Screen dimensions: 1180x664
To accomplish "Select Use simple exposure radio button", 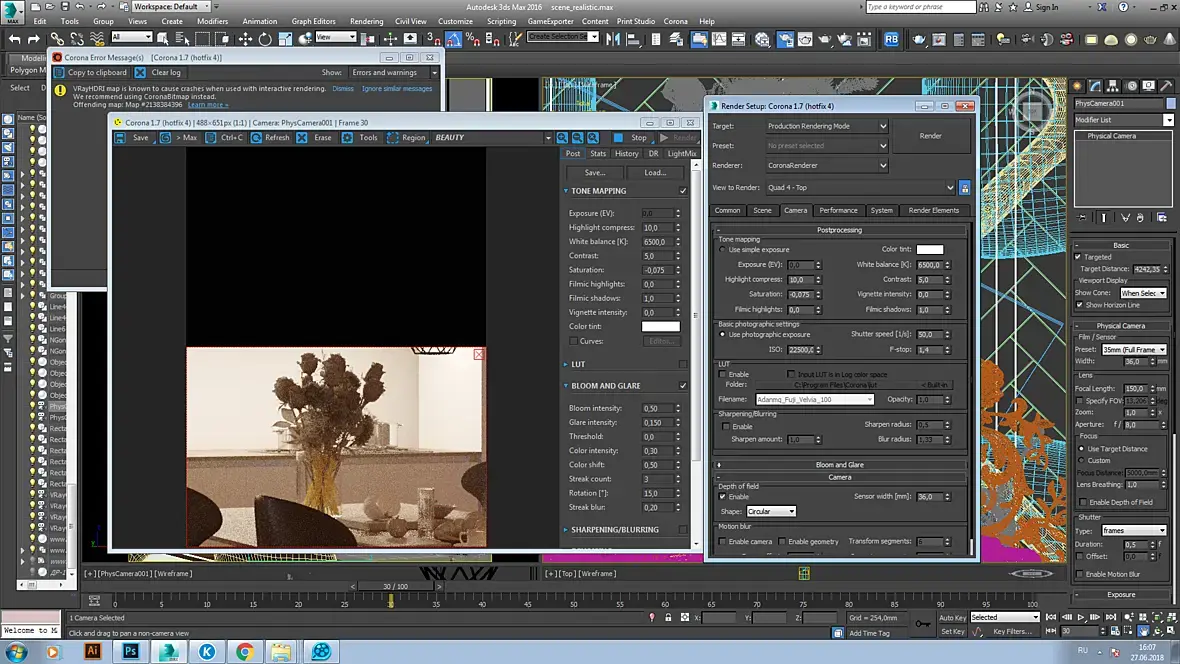I will pyautogui.click(x=723, y=250).
